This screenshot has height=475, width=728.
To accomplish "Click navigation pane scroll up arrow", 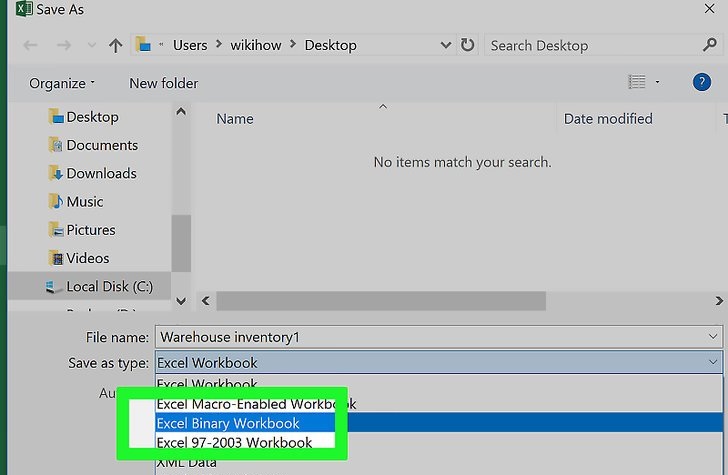I will [181, 111].
